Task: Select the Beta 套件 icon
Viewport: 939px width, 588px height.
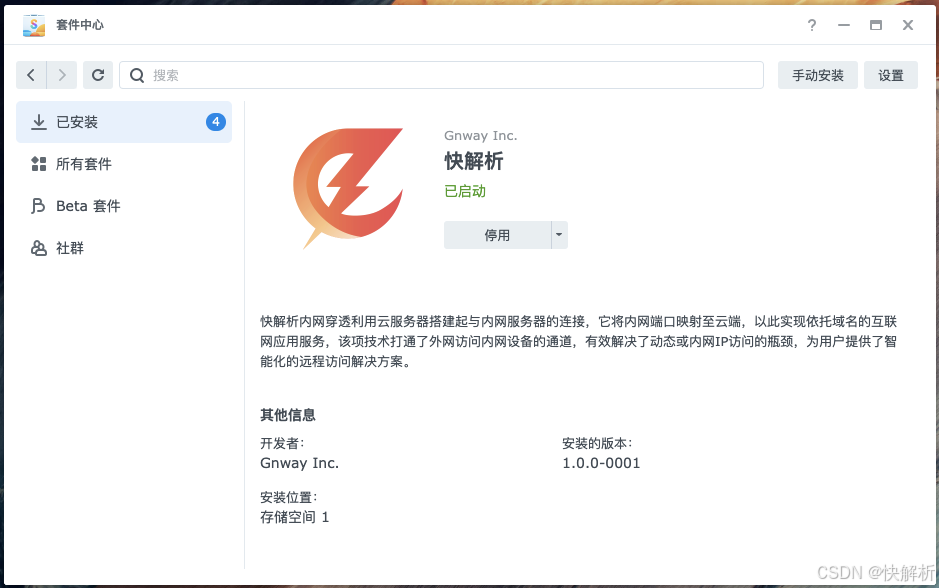Action: pyautogui.click(x=38, y=205)
